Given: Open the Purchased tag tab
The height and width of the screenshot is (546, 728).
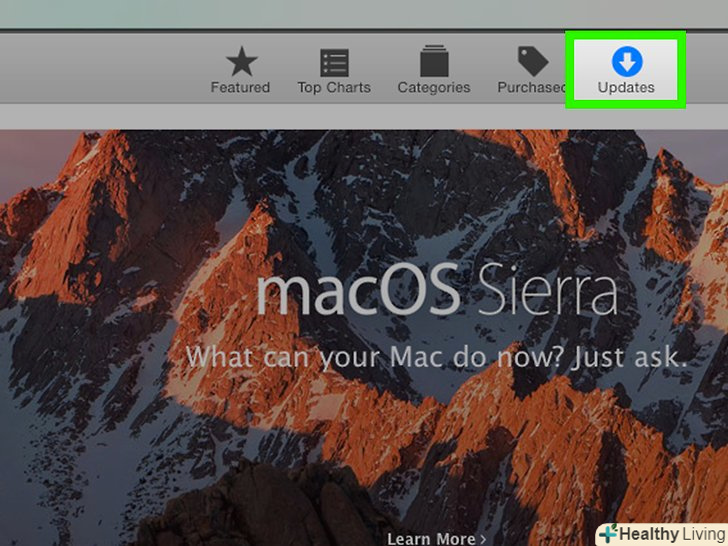Looking at the screenshot, I should point(532,70).
